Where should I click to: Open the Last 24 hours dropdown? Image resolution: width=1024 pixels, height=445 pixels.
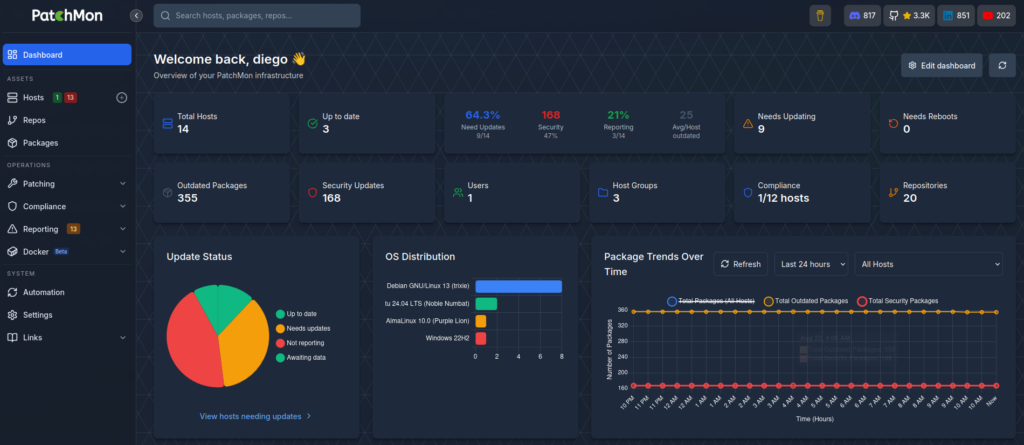pyautogui.click(x=811, y=264)
